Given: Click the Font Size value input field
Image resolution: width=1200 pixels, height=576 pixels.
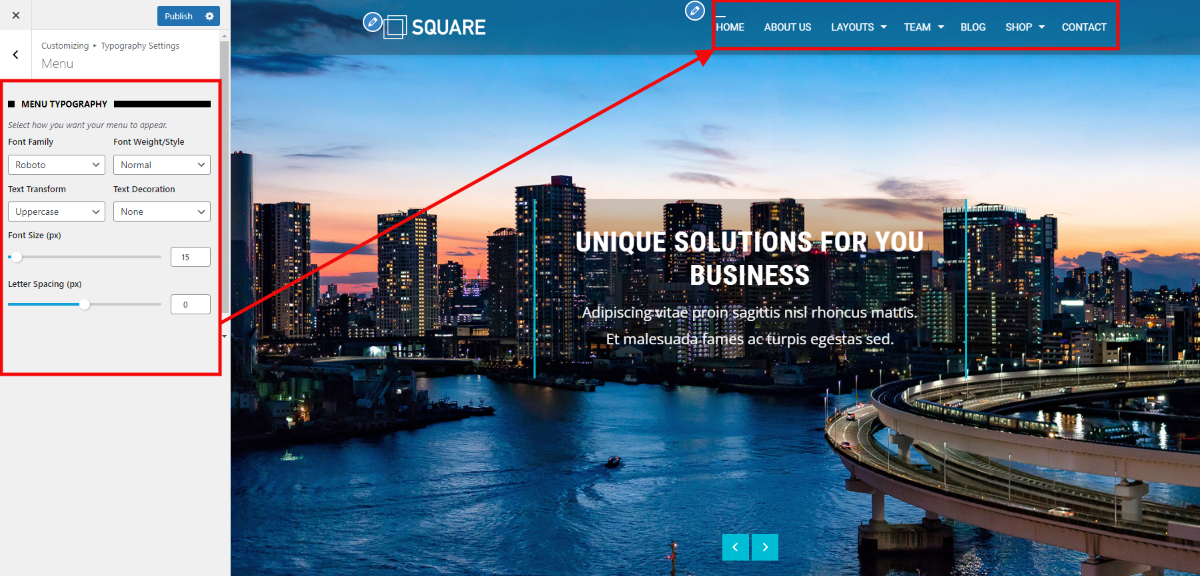Looking at the screenshot, I should pos(190,257).
